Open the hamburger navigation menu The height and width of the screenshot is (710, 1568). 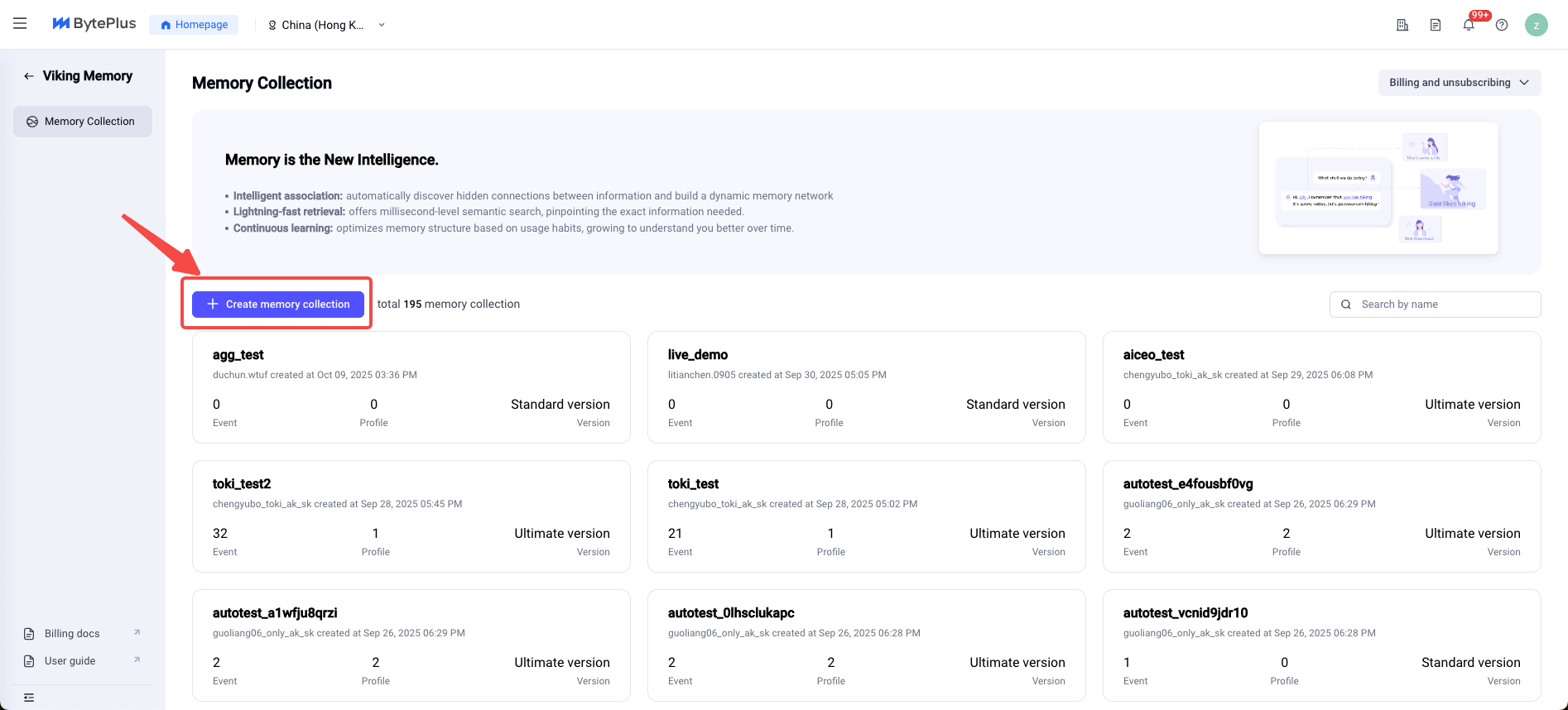[x=20, y=24]
